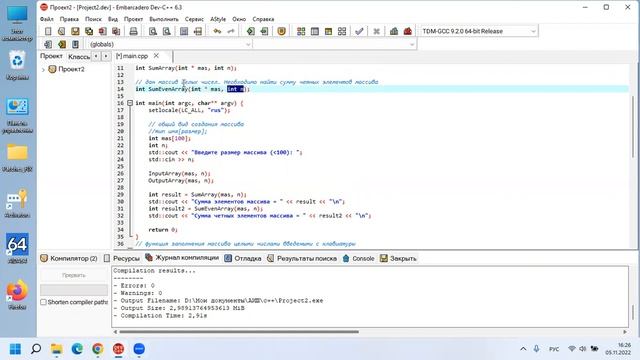Image resolution: width=640 pixels, height=360 pixels.
Task: Undo the last edit with the toolbar arrow
Action: click(217, 31)
